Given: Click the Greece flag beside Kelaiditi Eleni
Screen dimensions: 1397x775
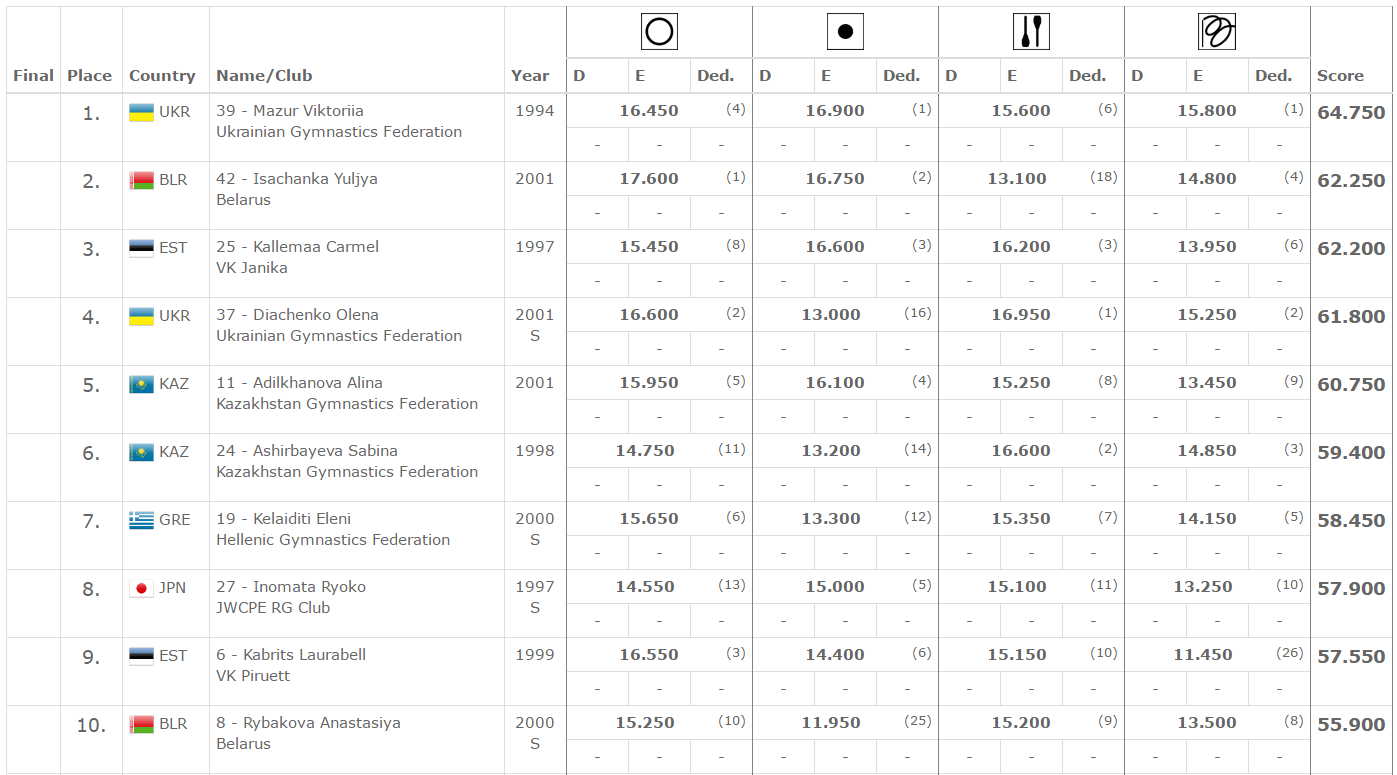Looking at the screenshot, I should click(x=141, y=520).
